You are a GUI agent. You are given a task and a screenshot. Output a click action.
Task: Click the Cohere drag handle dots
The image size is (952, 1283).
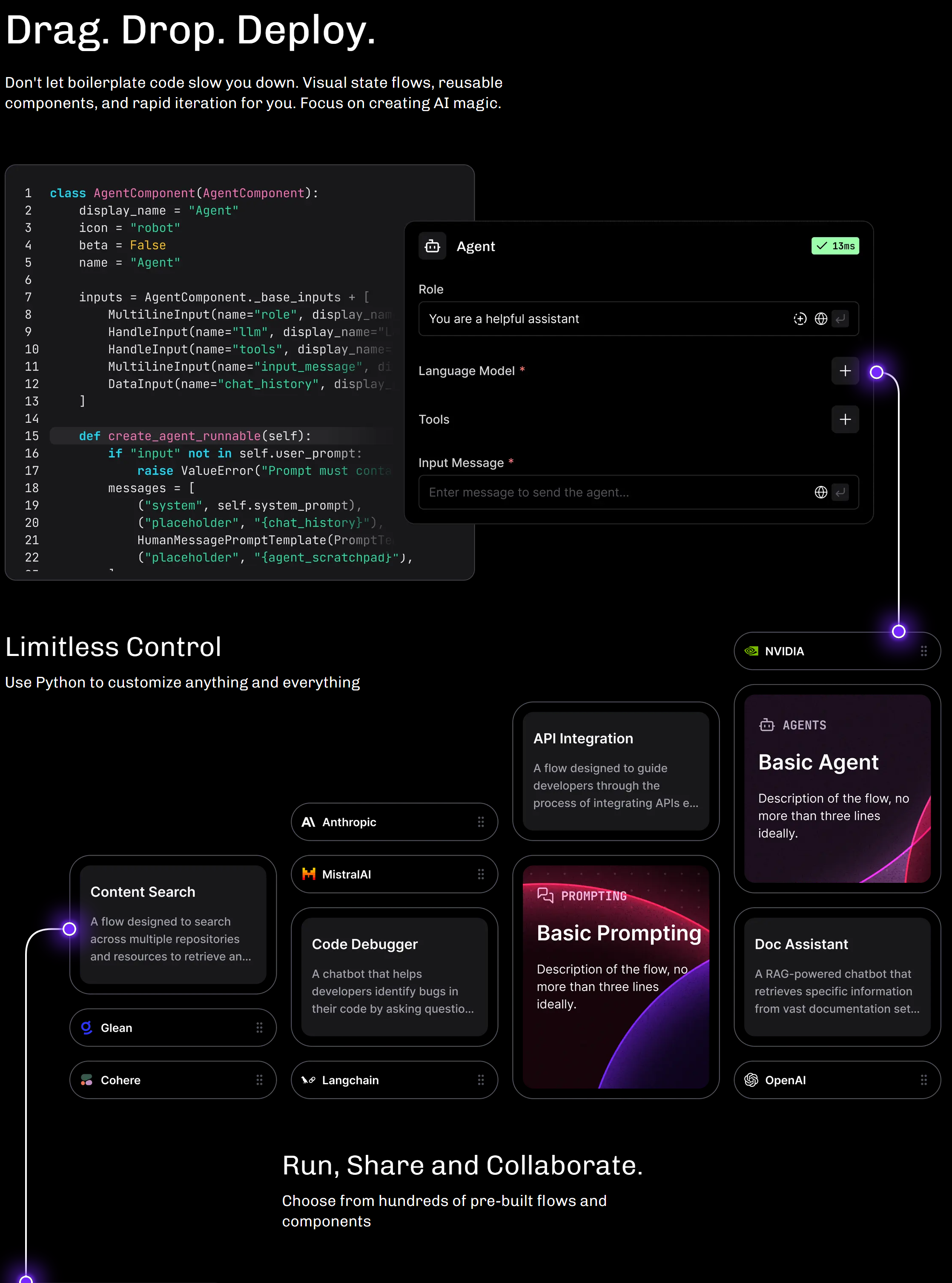point(259,1080)
